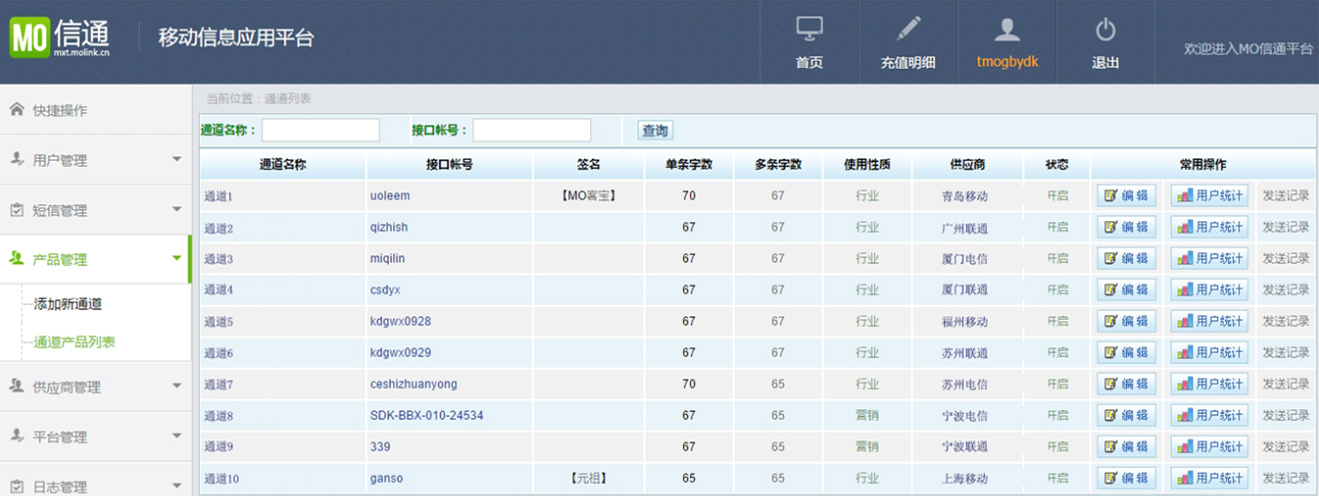Open 添加新通道 submenu item
Screen dimensions: 1319x496
68,304
